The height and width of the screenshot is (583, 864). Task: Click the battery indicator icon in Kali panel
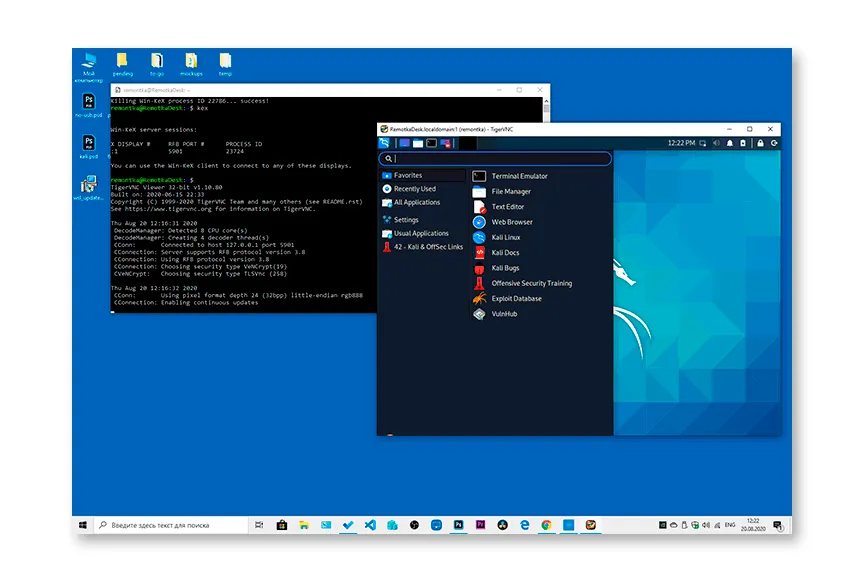click(743, 143)
